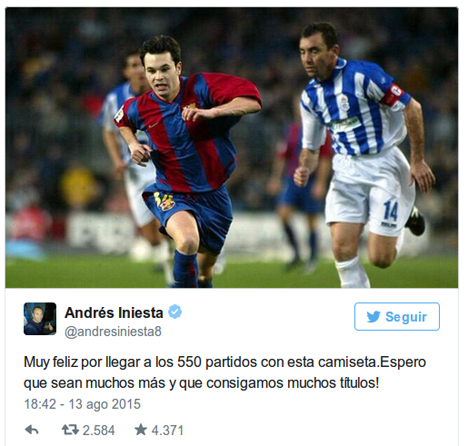Screen dimensions: 468x446
Task: Open the attached football match photo
Action: pyautogui.click(x=232, y=148)
